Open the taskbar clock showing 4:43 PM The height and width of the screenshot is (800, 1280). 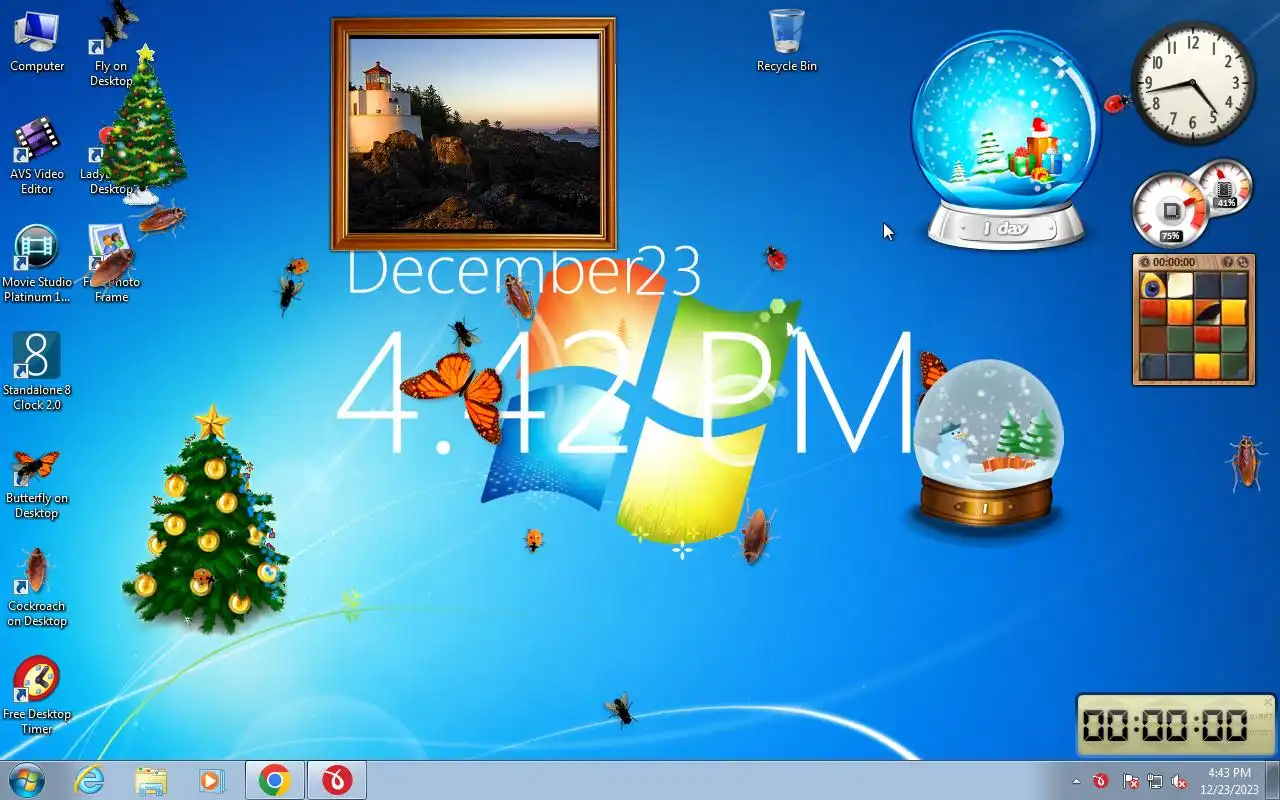tap(1229, 781)
